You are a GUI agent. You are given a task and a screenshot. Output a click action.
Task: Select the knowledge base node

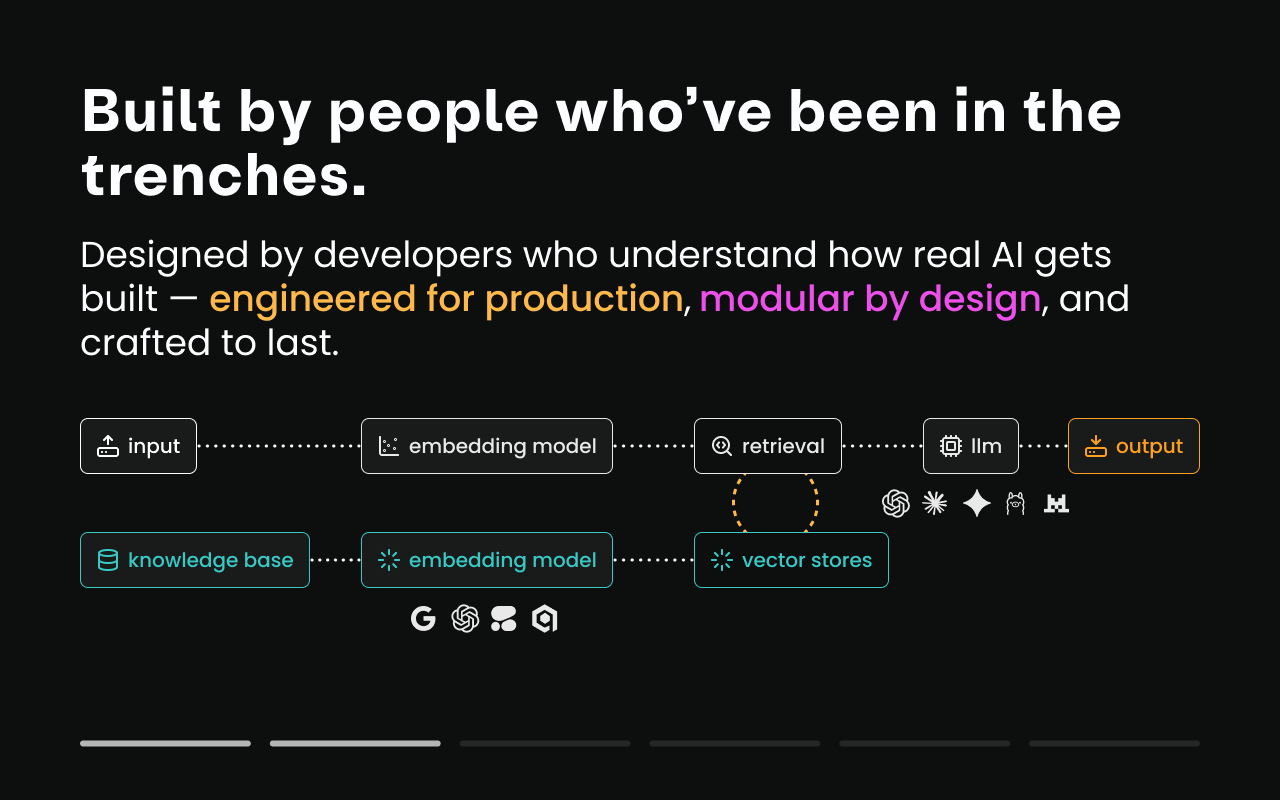point(194,560)
